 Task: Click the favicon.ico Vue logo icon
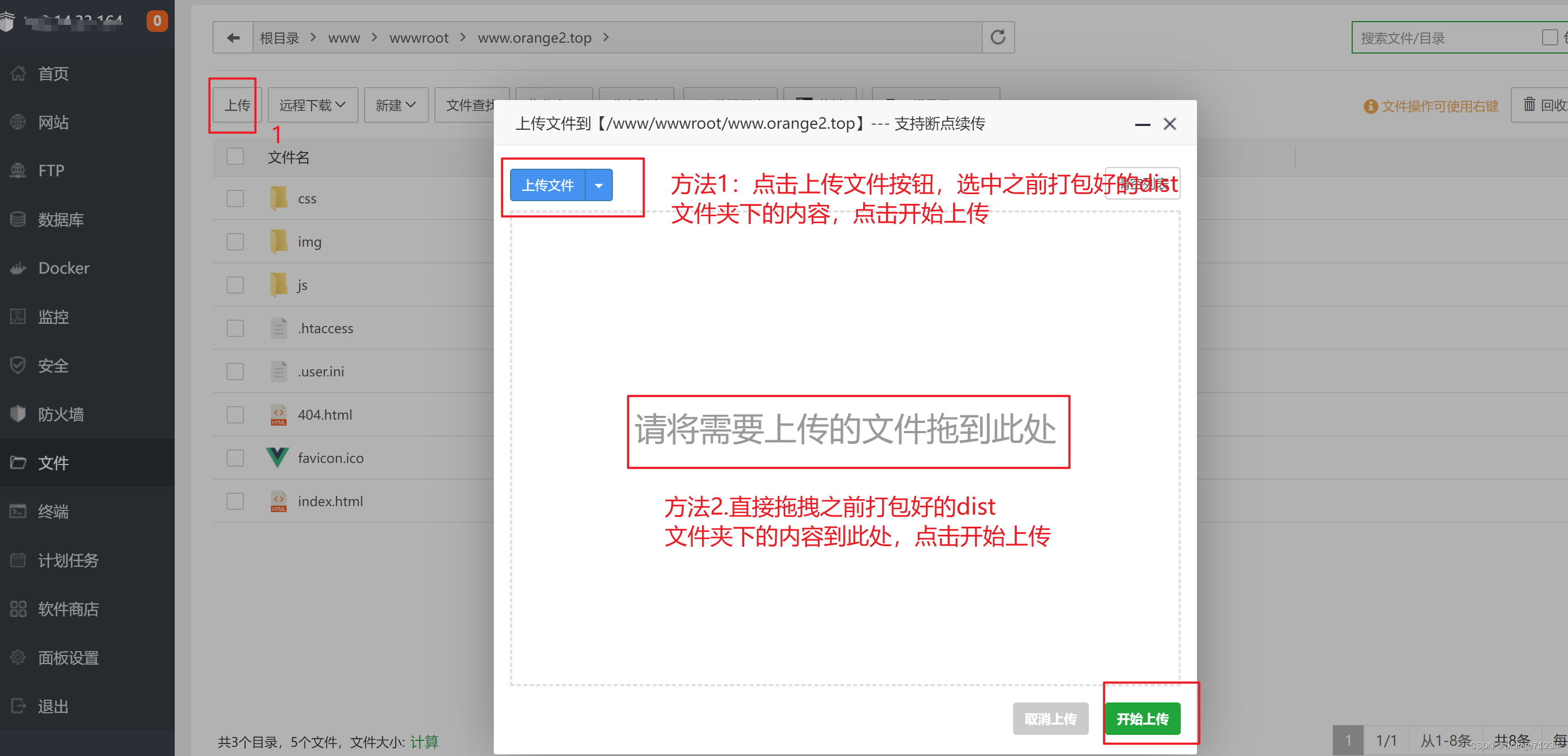277,457
